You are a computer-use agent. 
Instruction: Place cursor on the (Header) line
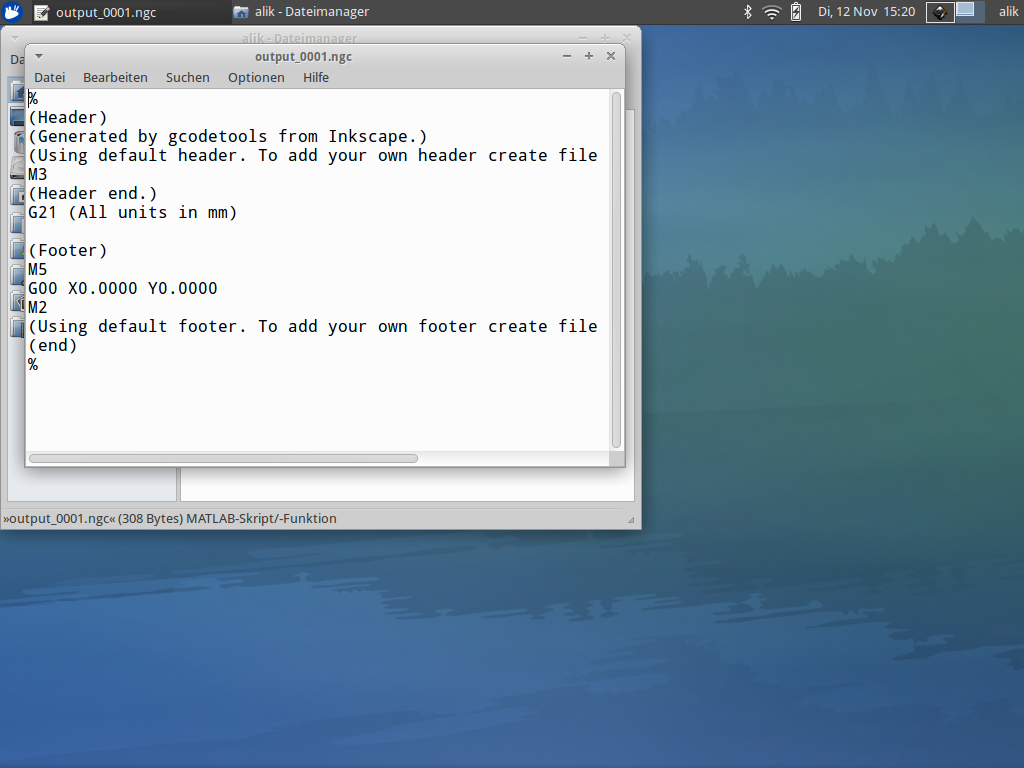coord(67,118)
